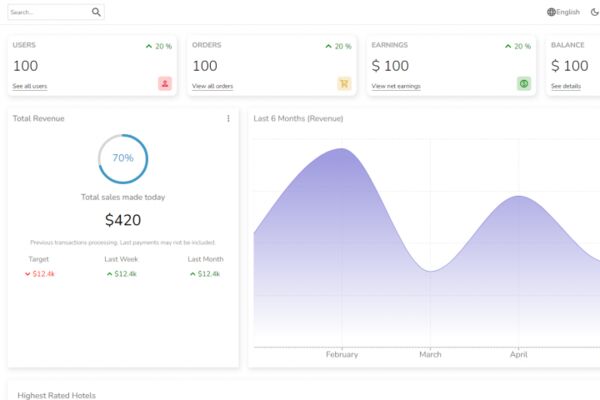600x400 pixels.
Task: Click the Target red down arrow
Action: pyautogui.click(x=28, y=274)
